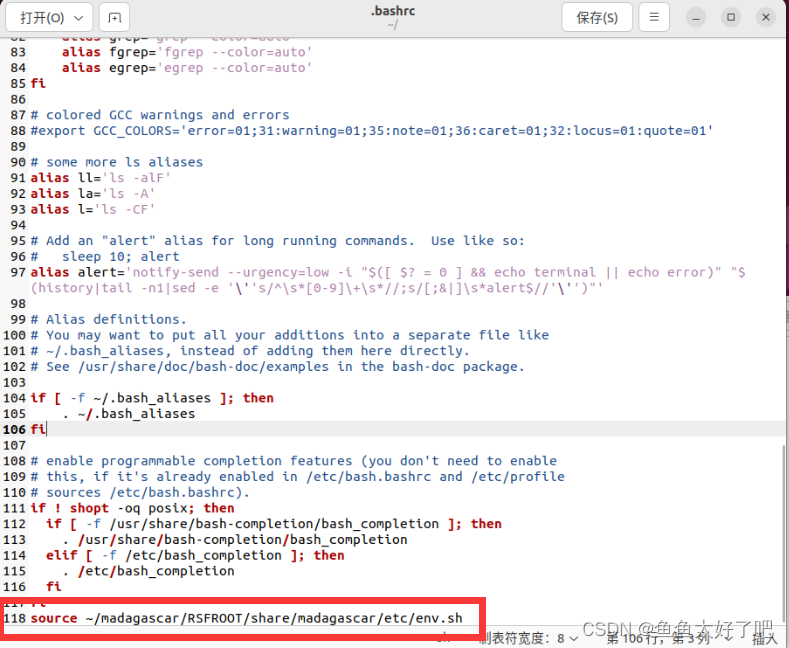Click the elif /etc/bash_completion line 114
The width and height of the screenshot is (789, 648).
[x=195, y=555]
